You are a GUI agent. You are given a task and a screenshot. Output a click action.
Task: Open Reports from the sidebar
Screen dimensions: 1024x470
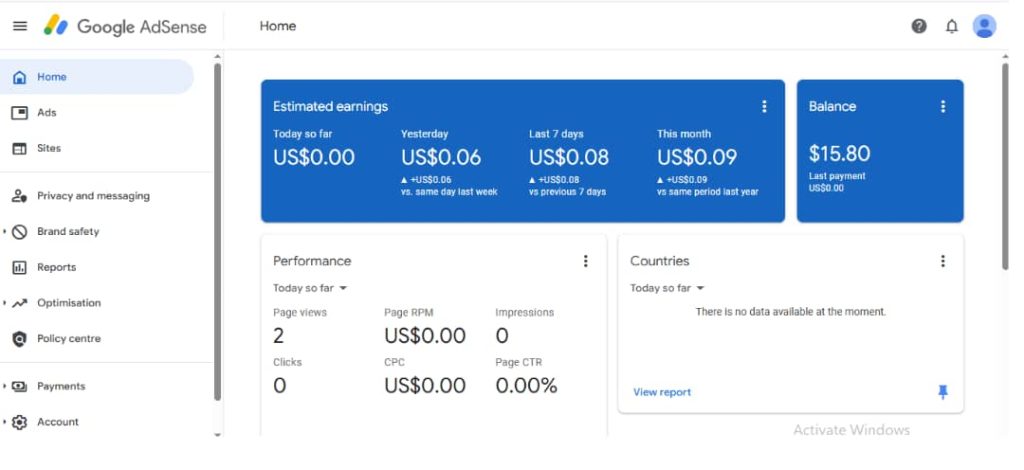(x=56, y=267)
